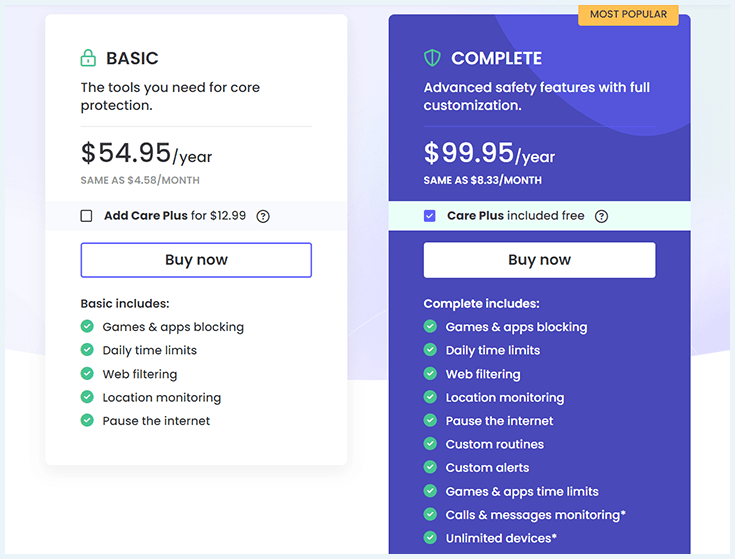Click the green lock icon beside BASIC

88,58
